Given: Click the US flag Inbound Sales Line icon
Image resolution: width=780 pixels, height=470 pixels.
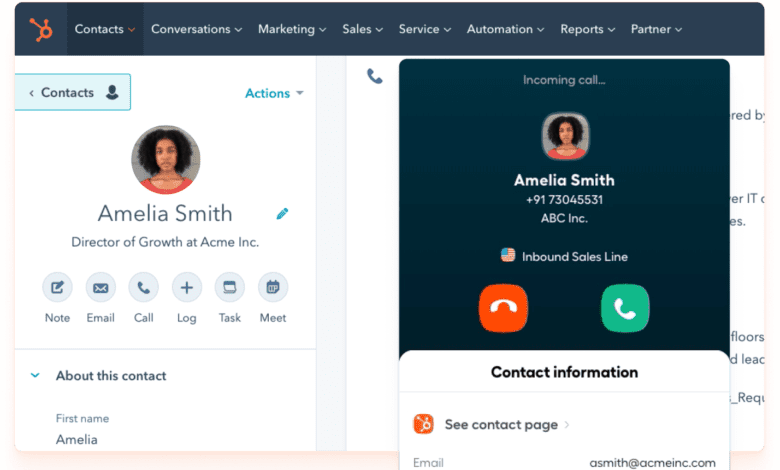Looking at the screenshot, I should click(508, 255).
